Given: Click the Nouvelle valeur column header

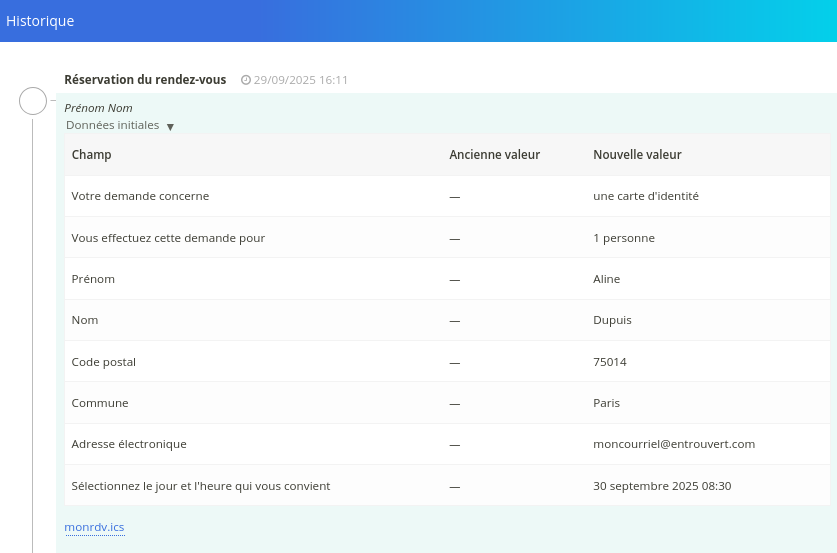Looking at the screenshot, I should (x=637, y=155).
